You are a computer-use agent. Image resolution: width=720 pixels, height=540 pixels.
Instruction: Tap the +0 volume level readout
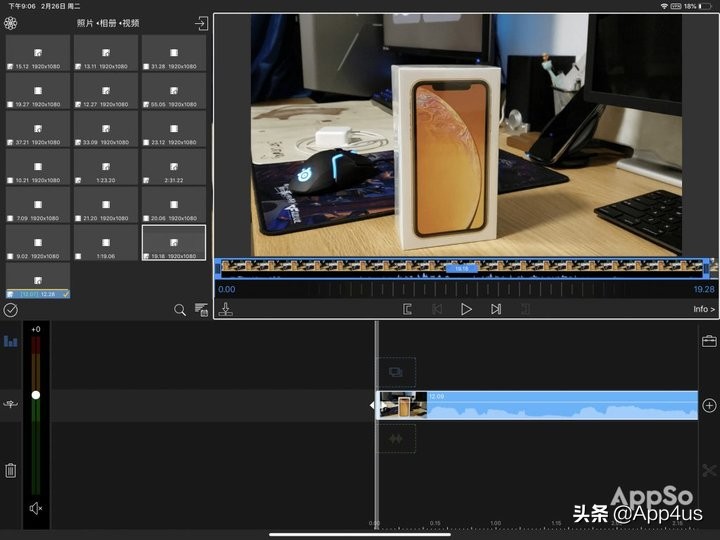[36, 329]
